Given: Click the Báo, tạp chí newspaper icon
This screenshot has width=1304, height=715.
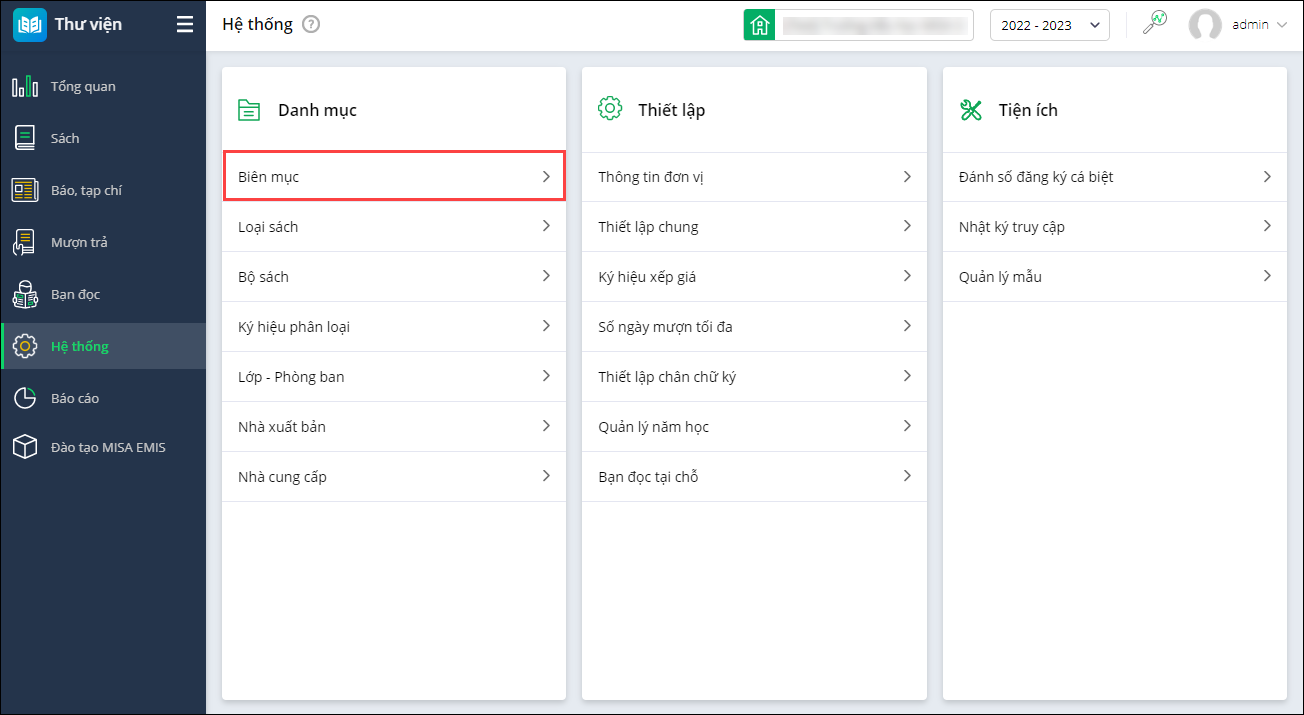Looking at the screenshot, I should click(x=25, y=190).
